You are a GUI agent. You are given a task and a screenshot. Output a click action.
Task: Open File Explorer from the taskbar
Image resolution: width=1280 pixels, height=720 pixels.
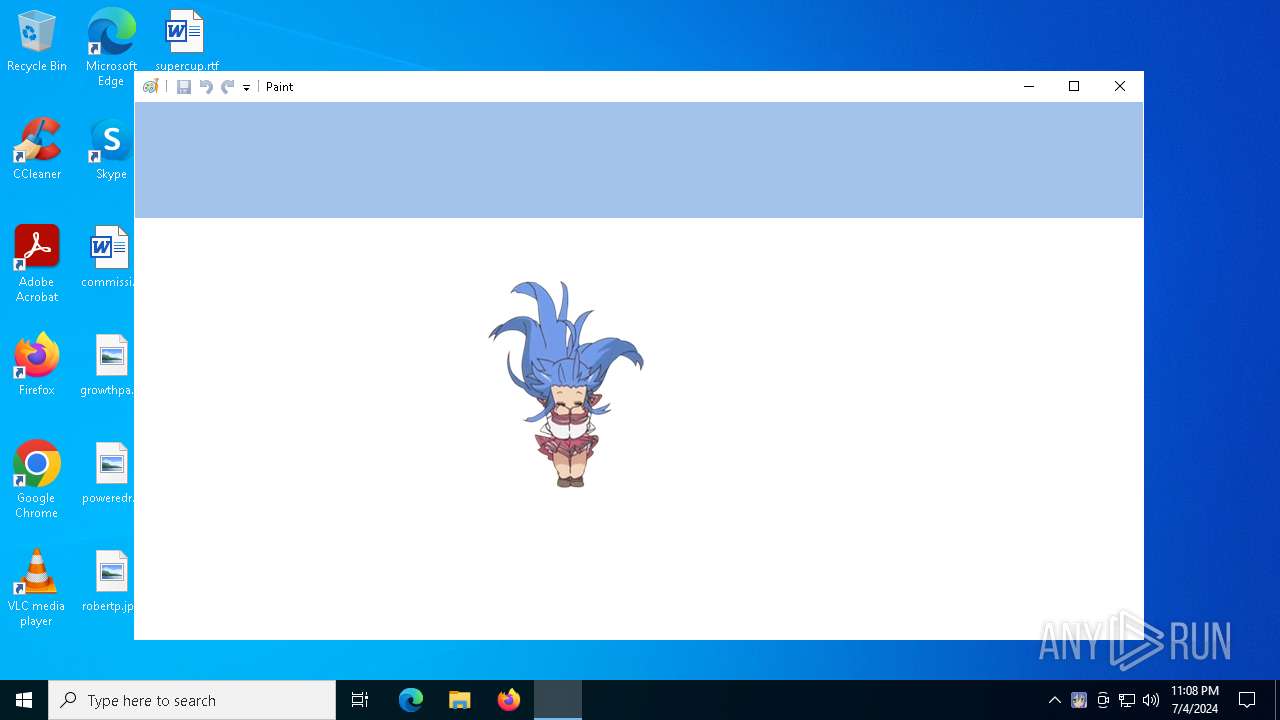pos(460,700)
